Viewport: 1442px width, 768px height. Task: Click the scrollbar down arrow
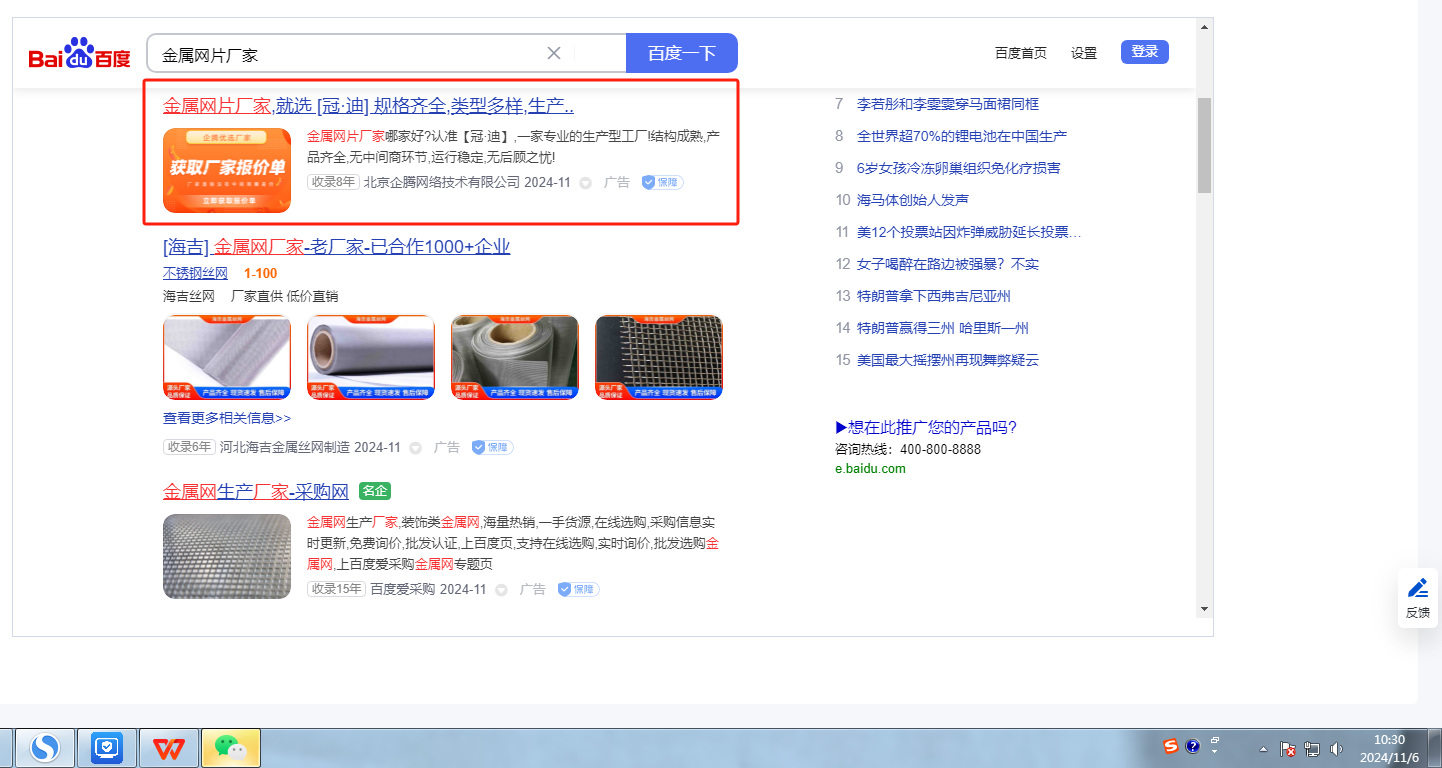click(x=1204, y=608)
